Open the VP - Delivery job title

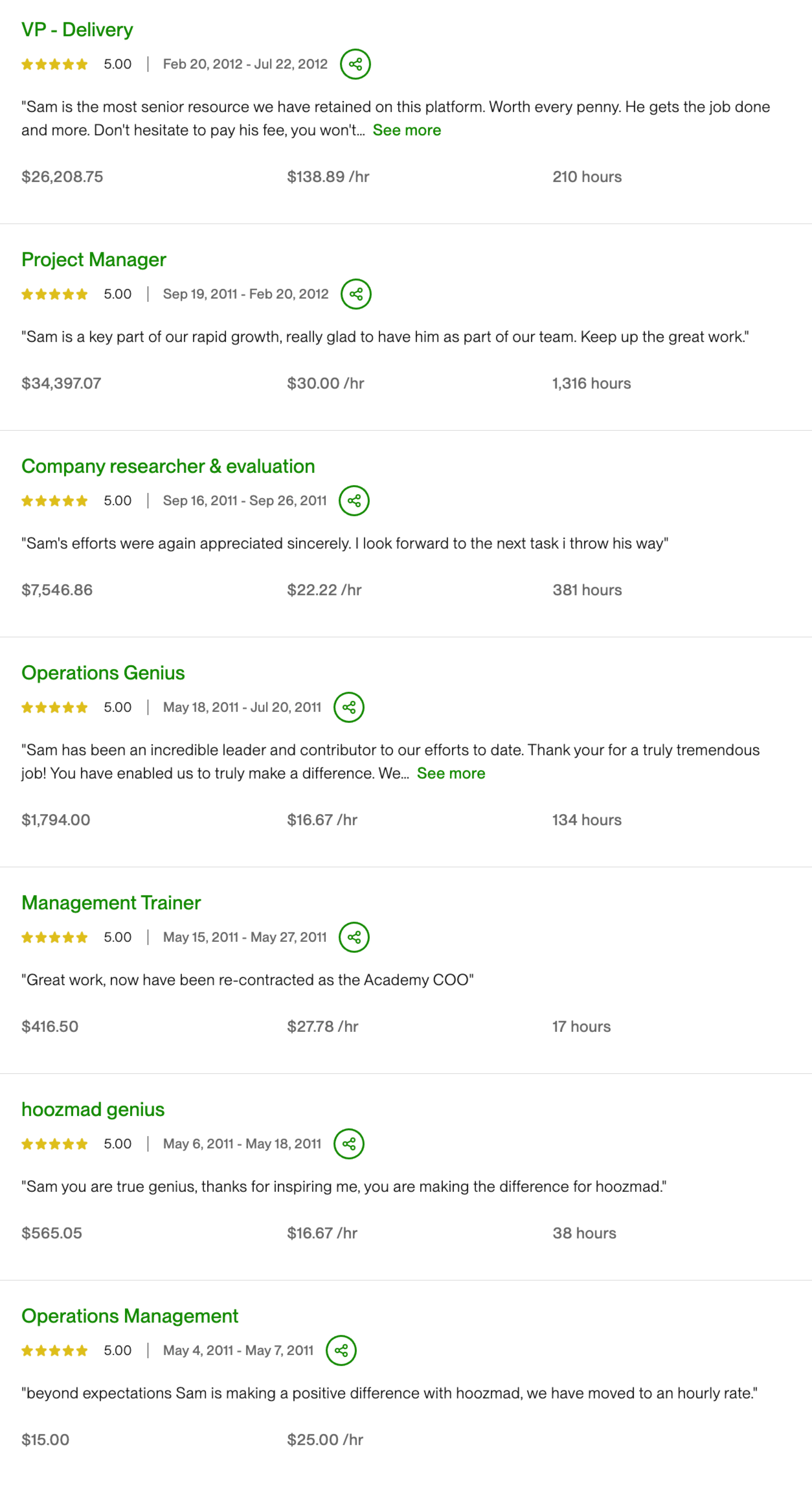(x=77, y=30)
